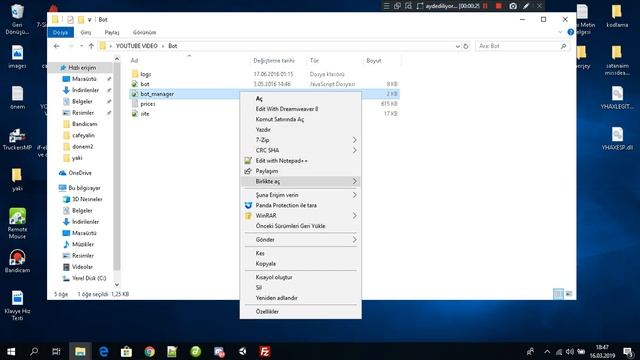The width and height of the screenshot is (640, 360).
Task: Click the Ara: Bot search field
Action: pos(522,46)
